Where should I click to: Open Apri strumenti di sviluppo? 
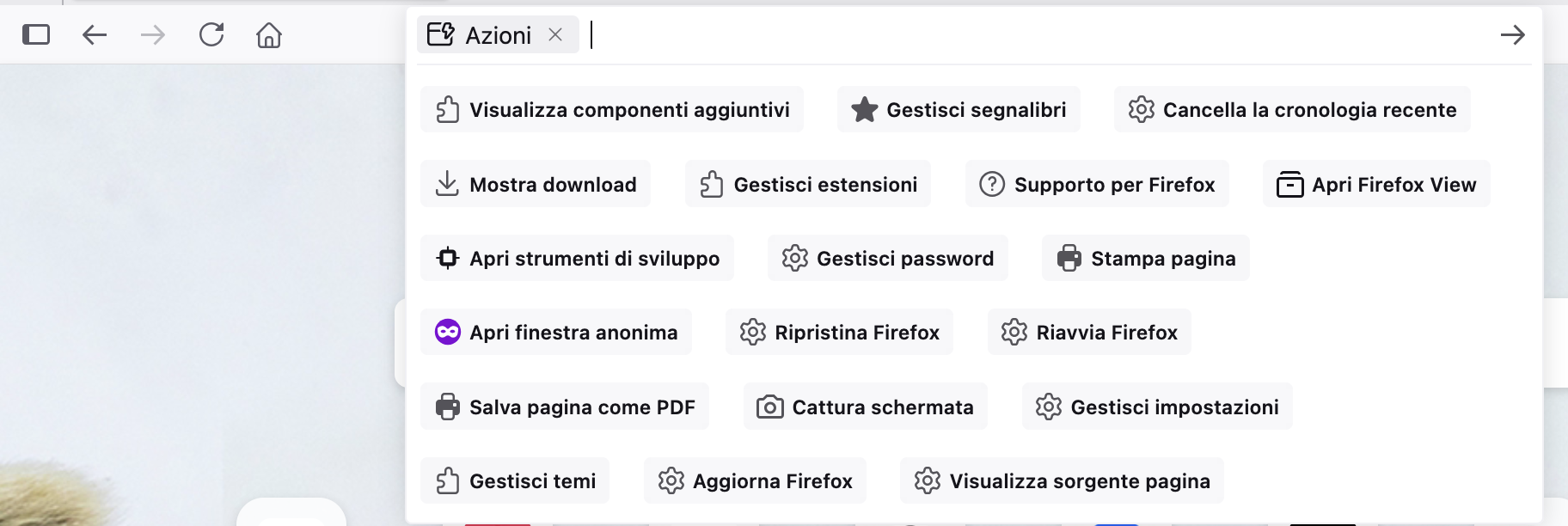point(577,259)
